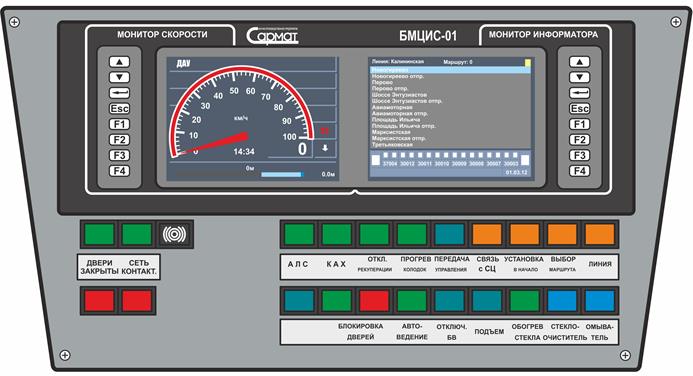
Task: Push the orange ВЫБОР МАРШРУТА button
Action: pos(562,234)
